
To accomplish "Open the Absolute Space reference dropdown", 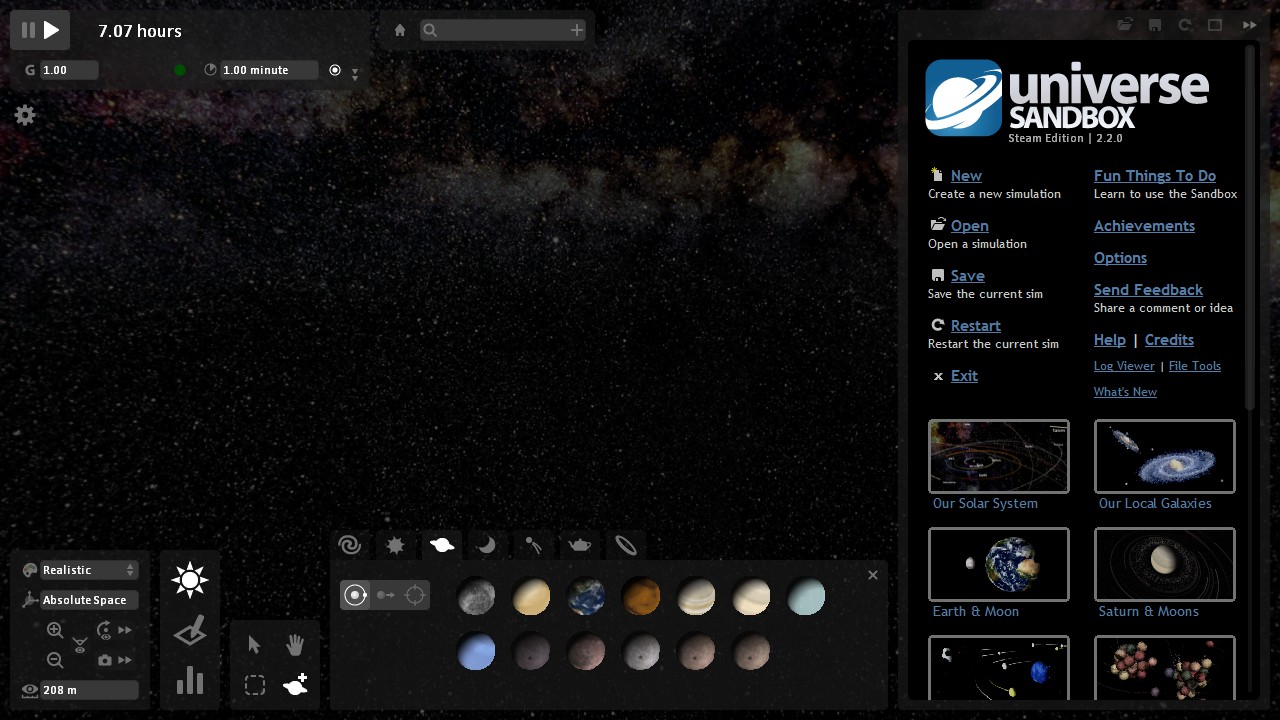I will click(88, 600).
